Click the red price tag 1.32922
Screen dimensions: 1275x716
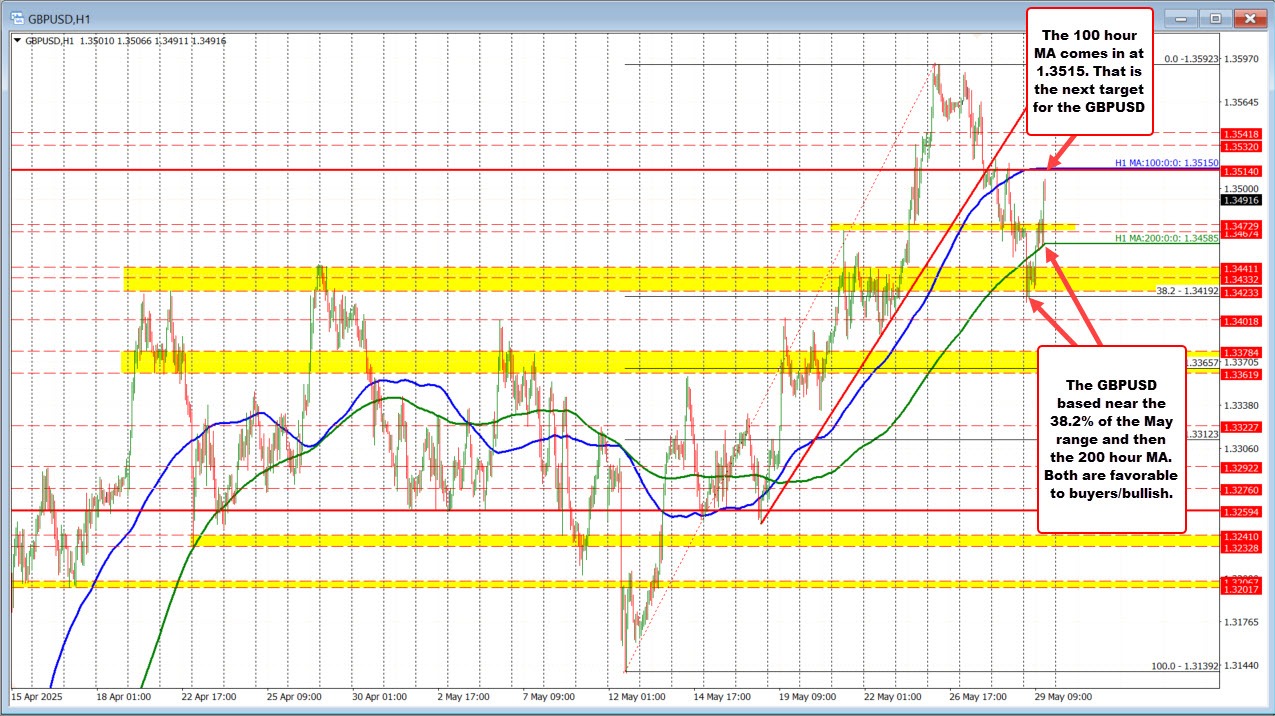point(1241,467)
